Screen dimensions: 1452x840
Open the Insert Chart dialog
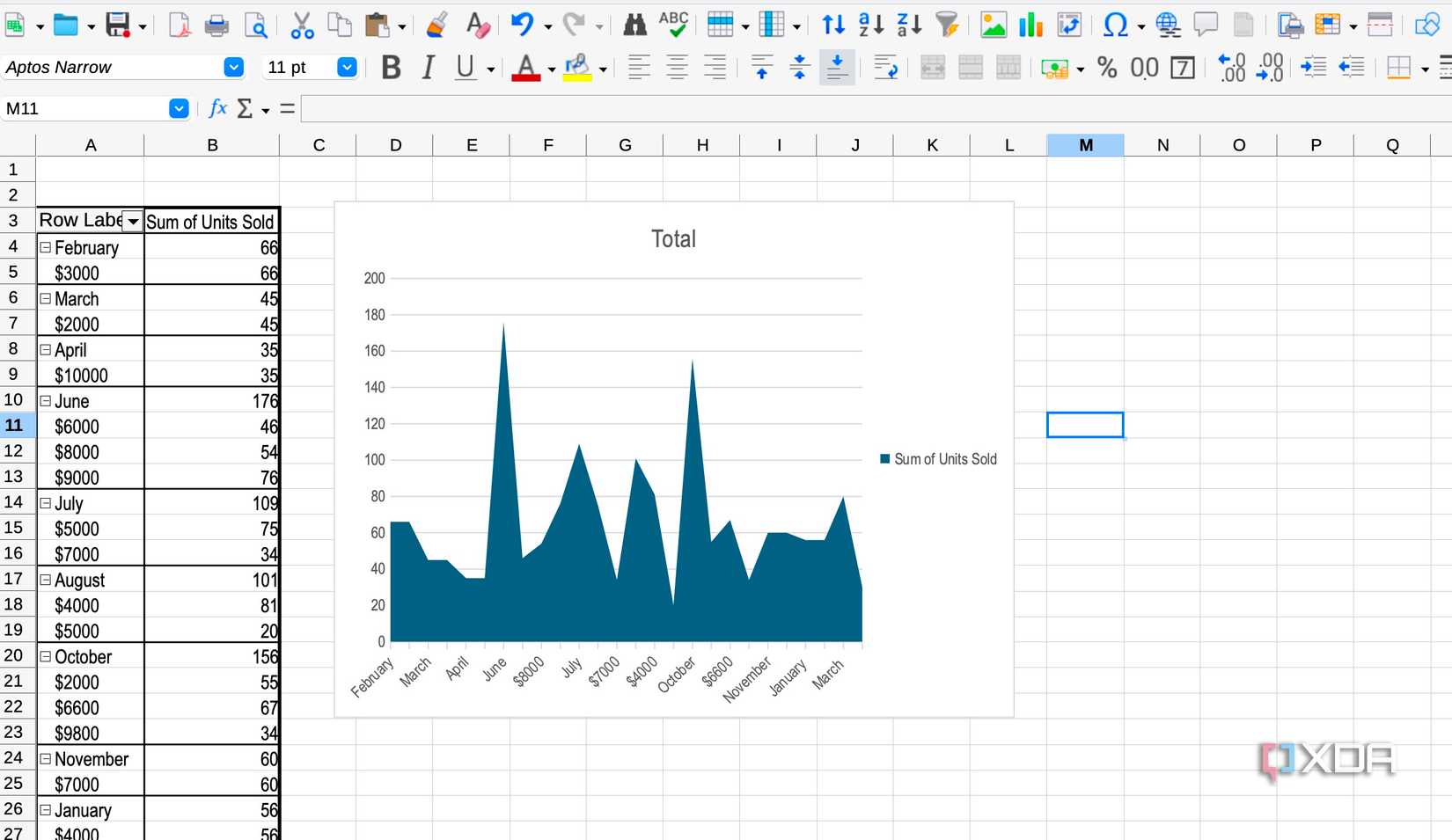[x=1030, y=25]
